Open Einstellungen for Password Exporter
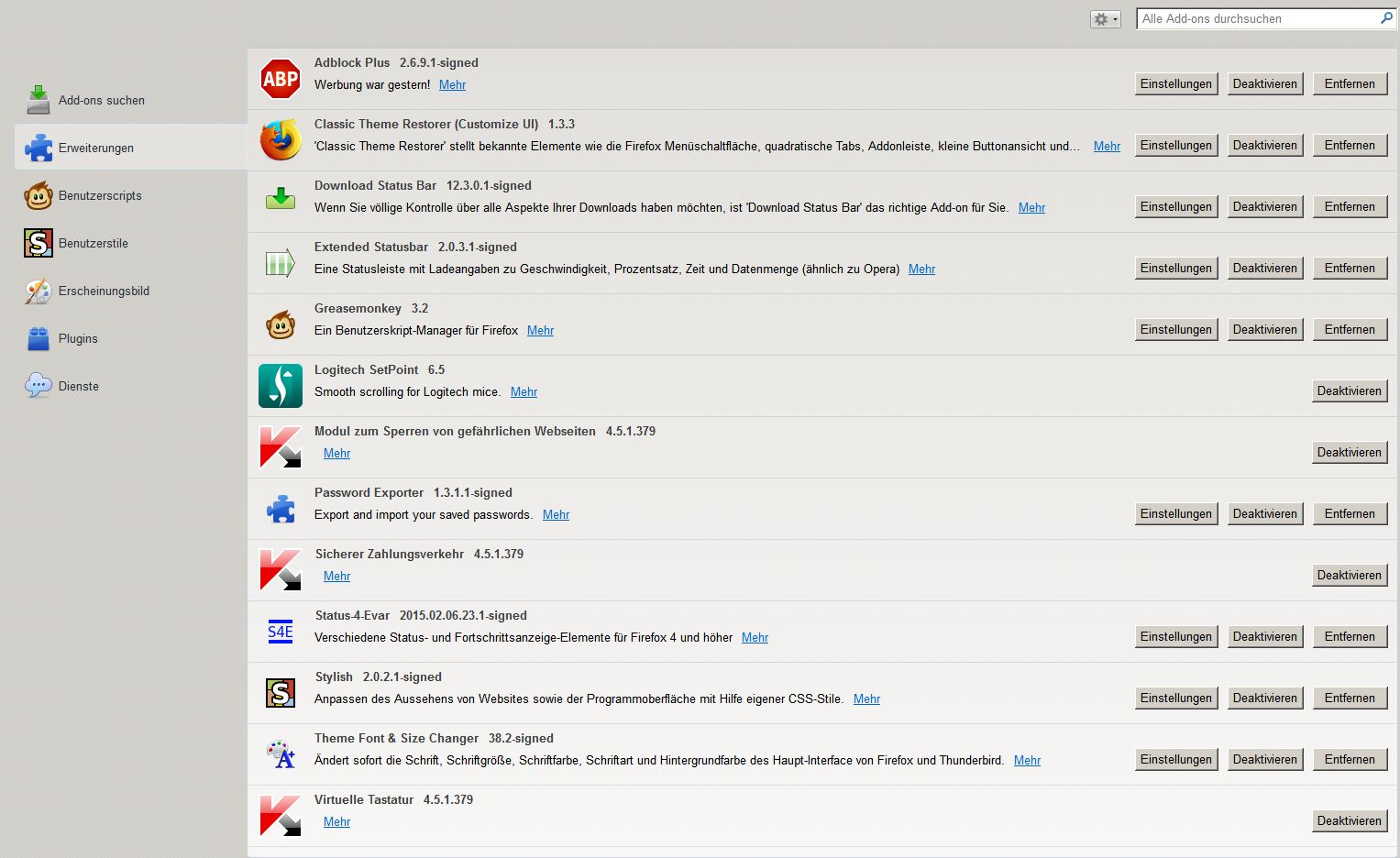 click(1176, 513)
